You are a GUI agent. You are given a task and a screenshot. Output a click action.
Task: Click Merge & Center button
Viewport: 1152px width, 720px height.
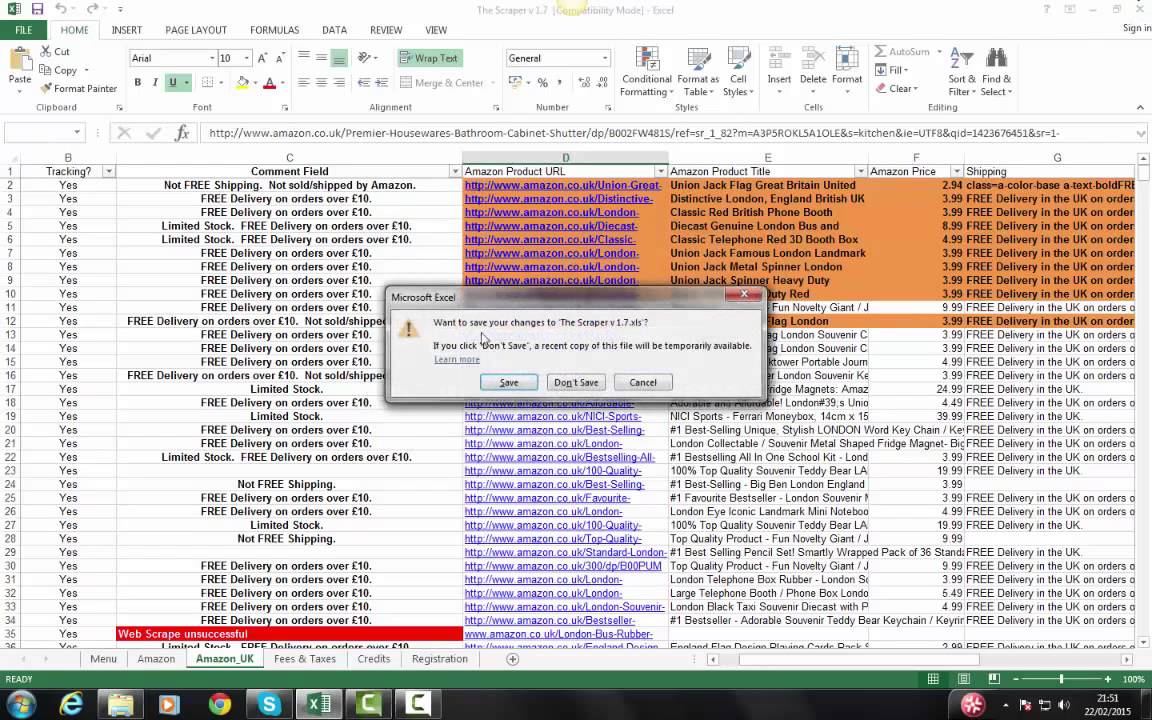pos(442,83)
